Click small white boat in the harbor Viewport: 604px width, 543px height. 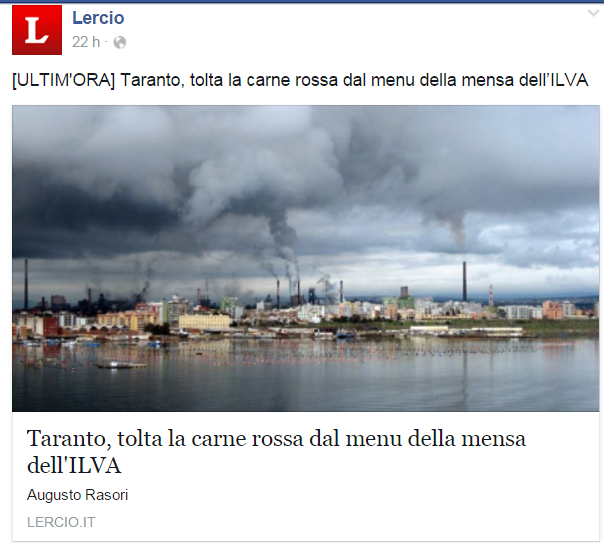point(115,364)
